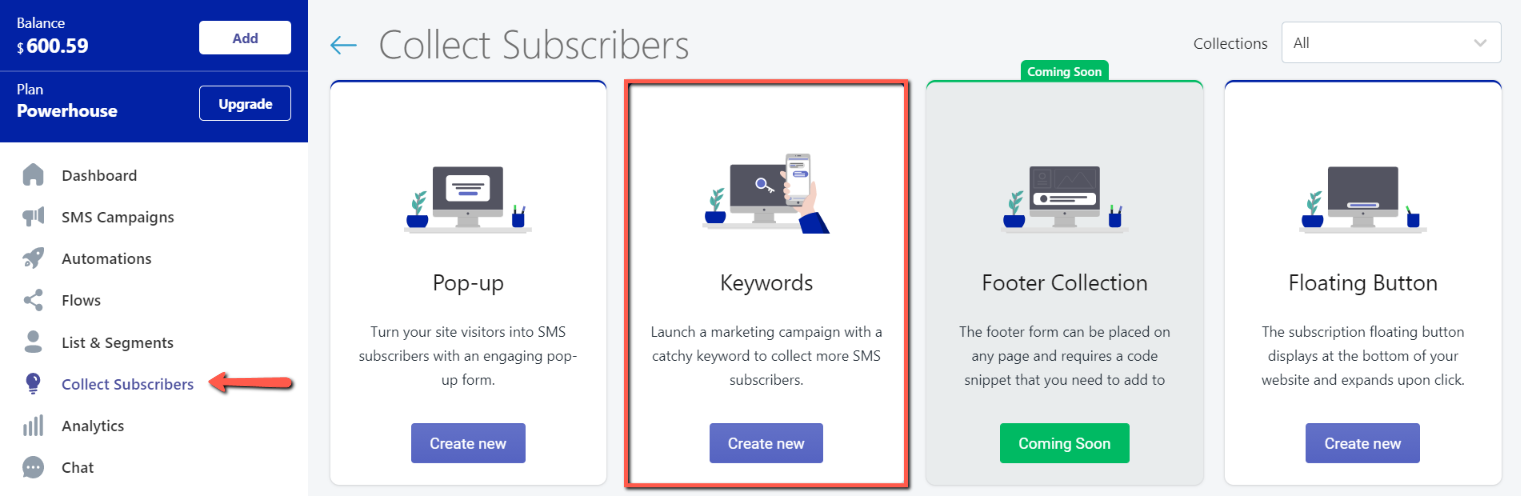Click the SMS Campaigns megaphone icon
Viewport: 1521px width, 496px height.
pyautogui.click(x=33, y=217)
